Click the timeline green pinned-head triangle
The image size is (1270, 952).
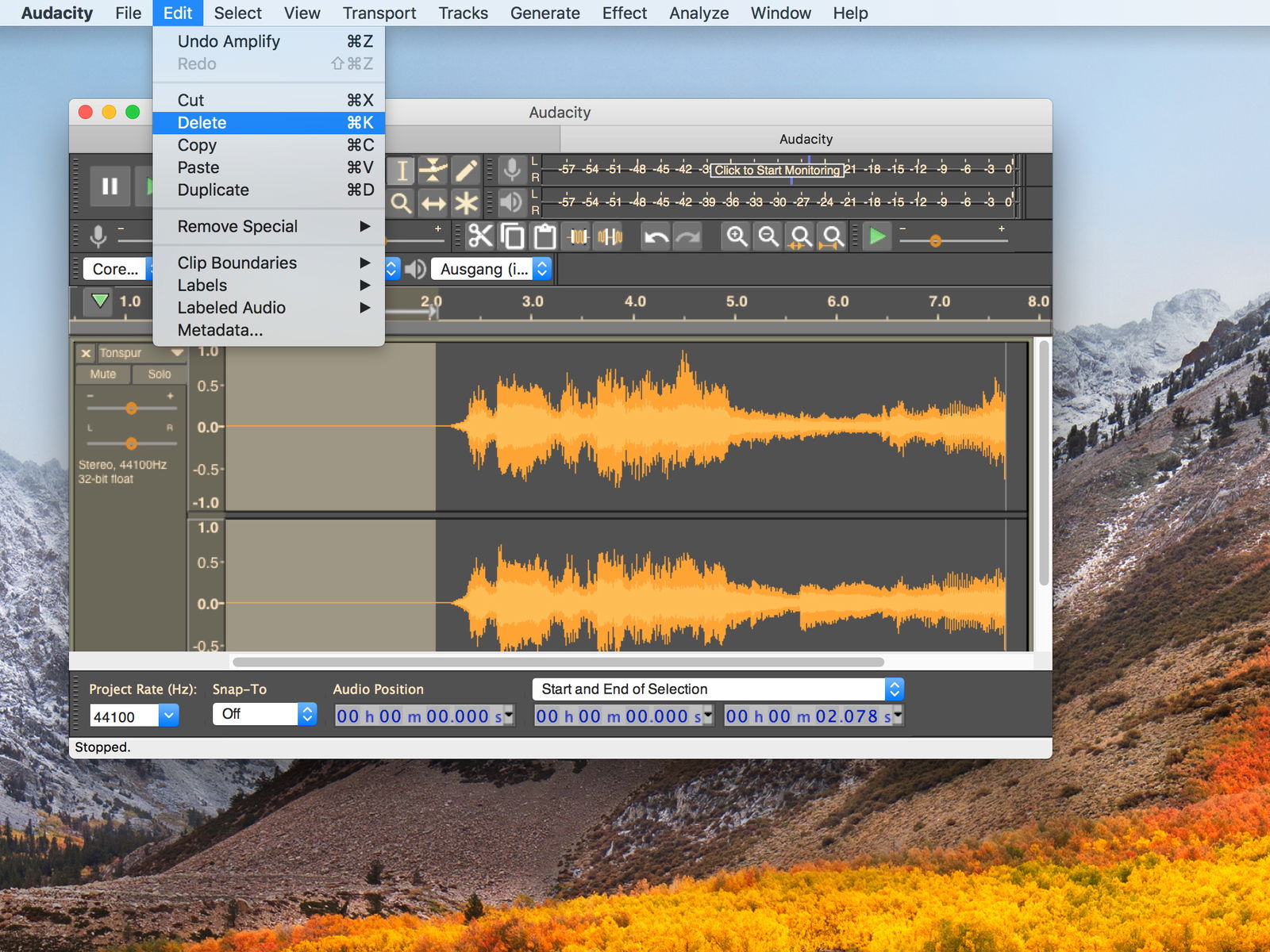click(99, 301)
